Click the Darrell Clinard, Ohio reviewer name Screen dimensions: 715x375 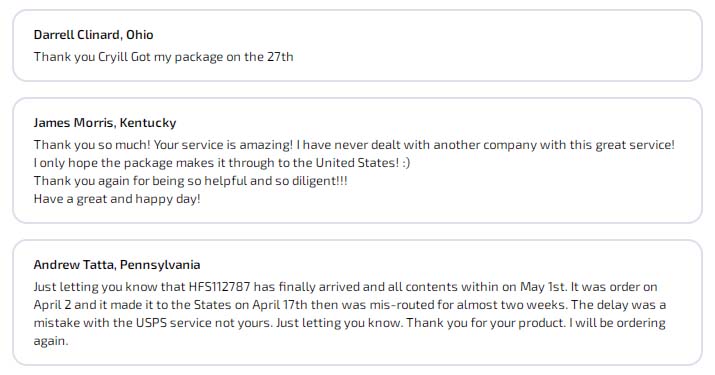[x=93, y=35]
